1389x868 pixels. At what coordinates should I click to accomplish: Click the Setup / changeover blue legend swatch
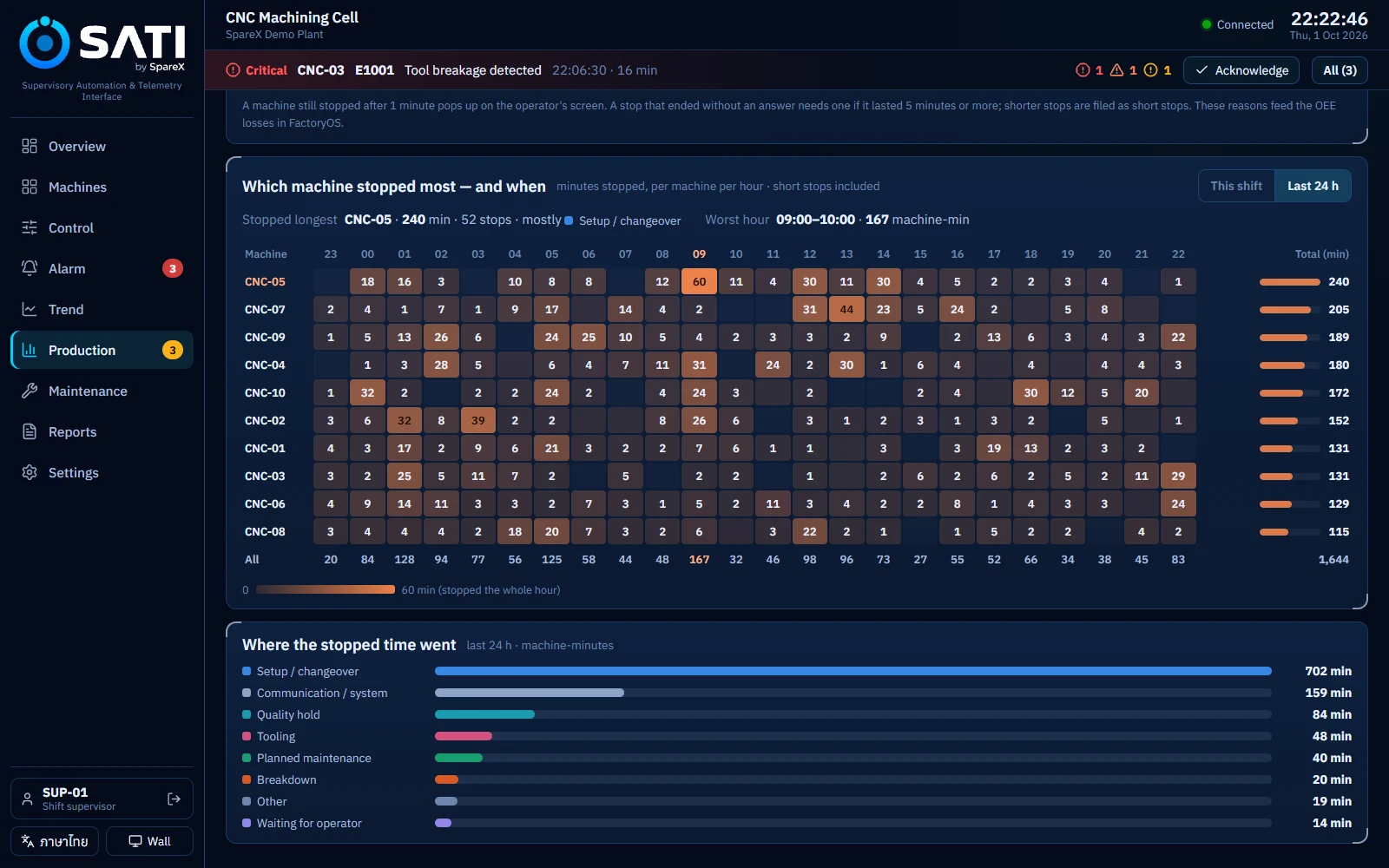click(x=247, y=671)
